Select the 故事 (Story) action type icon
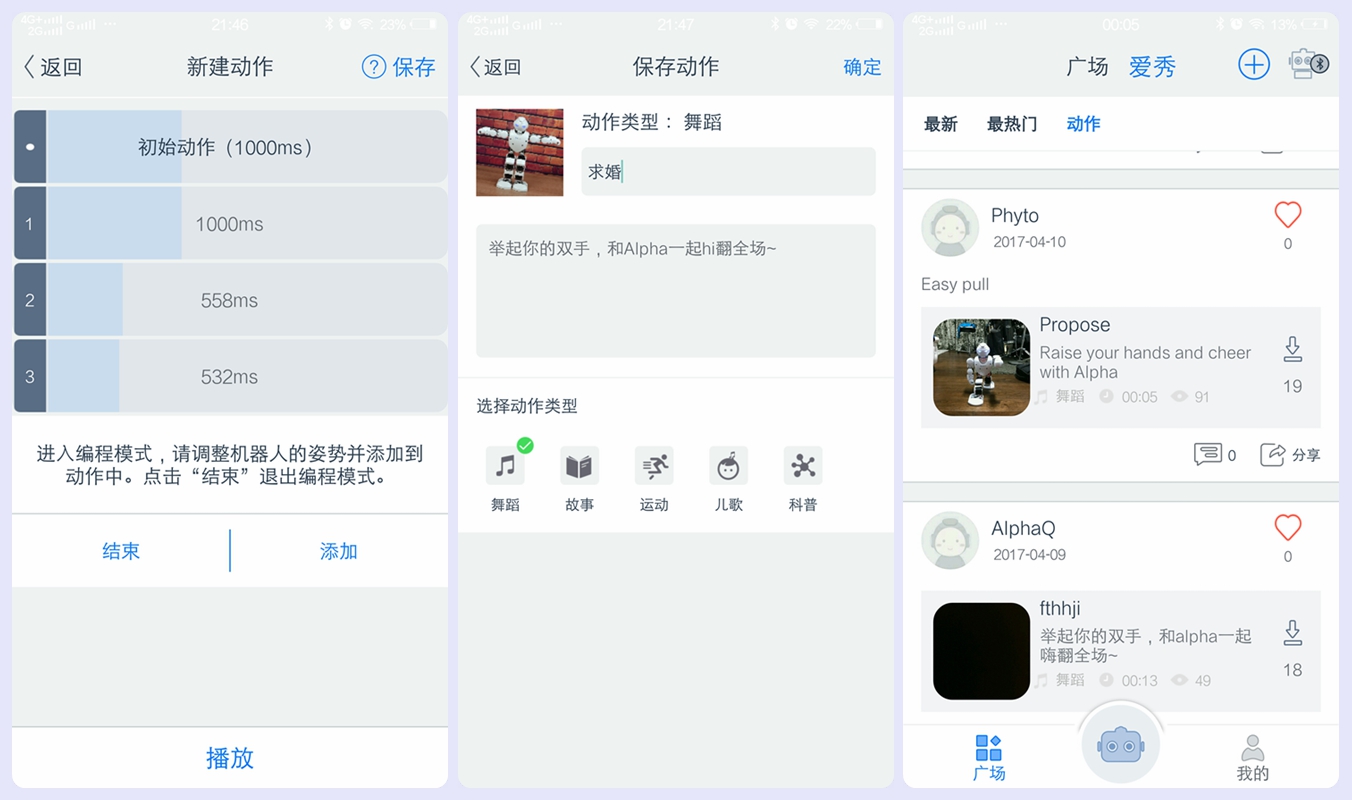1352x800 pixels. click(579, 466)
